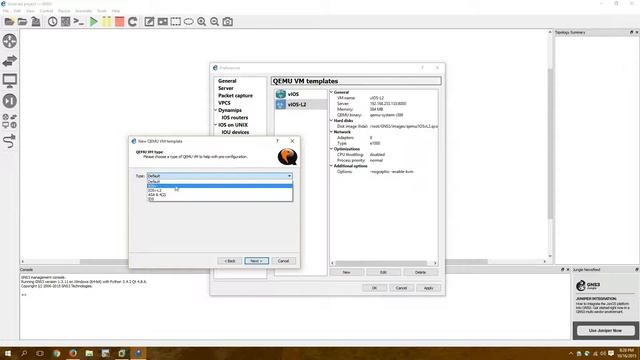Select the vIOS-L2 template
Screen dimensions: 640x360
301,105
